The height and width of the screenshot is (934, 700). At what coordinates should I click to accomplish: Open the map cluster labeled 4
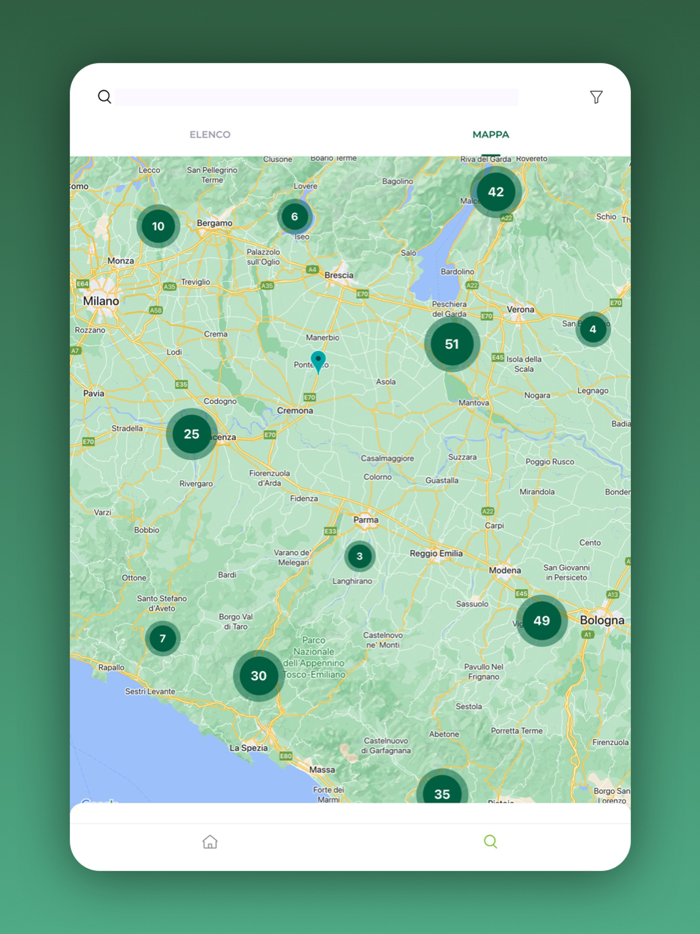pos(593,329)
